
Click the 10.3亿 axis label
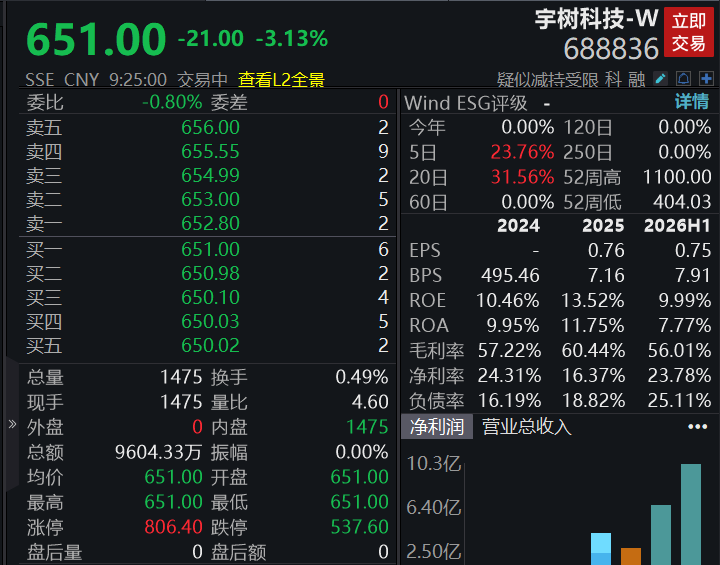coord(433,463)
